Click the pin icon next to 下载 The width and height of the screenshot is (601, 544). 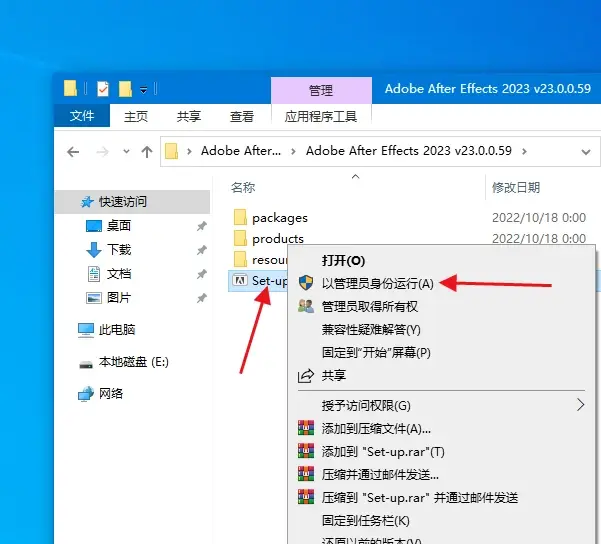coord(202,250)
